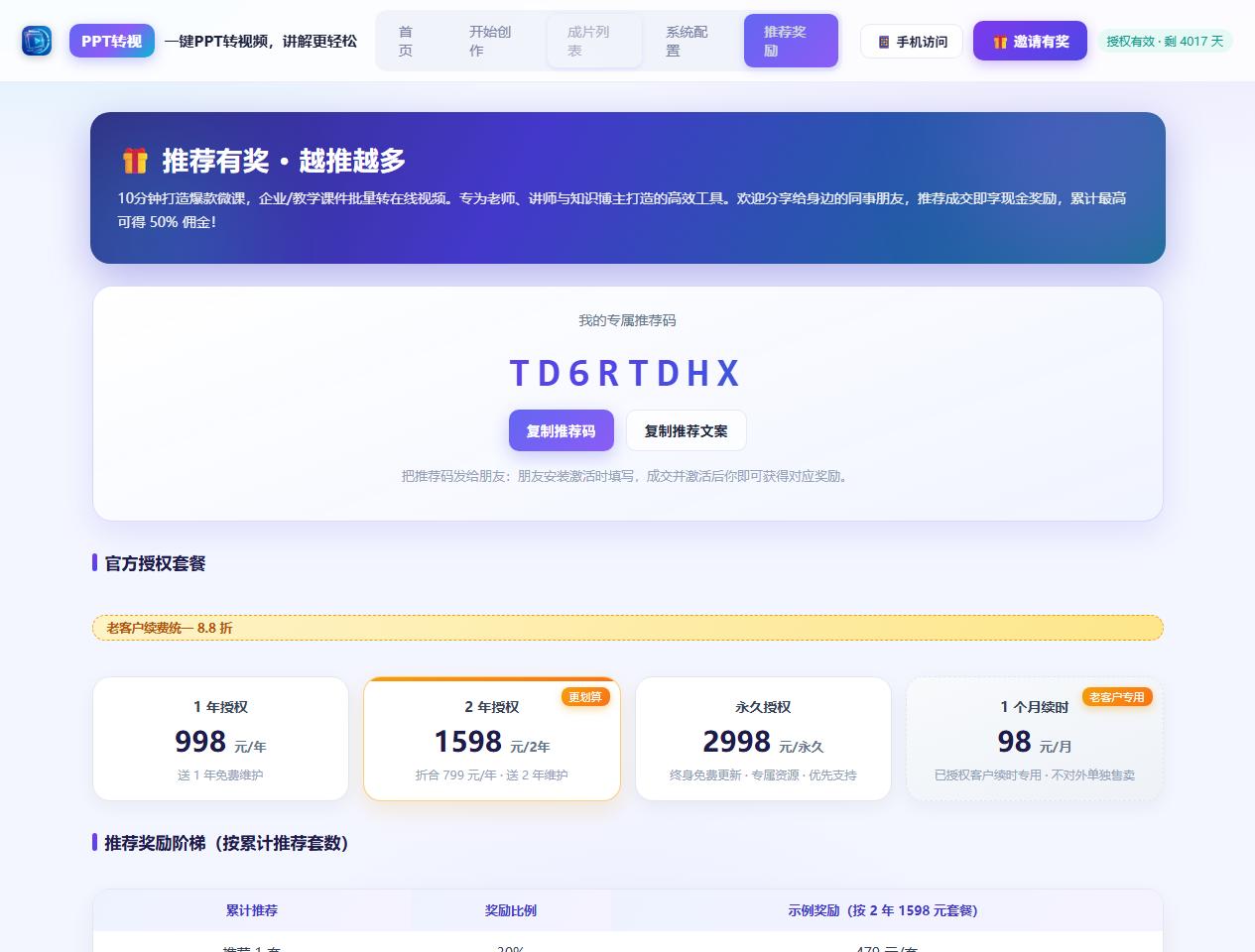The image size is (1255, 952).
Task: Click the 邀请有奖 button
Action: [1030, 41]
